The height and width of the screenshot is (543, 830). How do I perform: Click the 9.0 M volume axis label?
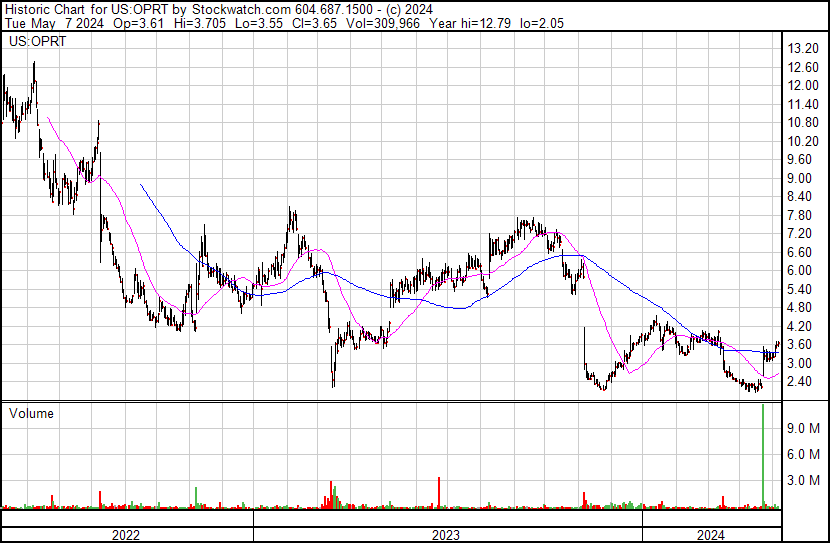(x=804, y=428)
